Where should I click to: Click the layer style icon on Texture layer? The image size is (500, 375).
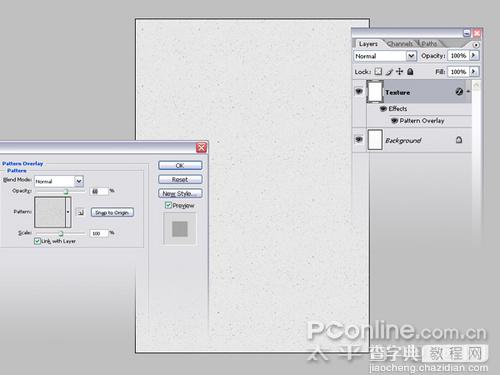[x=459, y=91]
